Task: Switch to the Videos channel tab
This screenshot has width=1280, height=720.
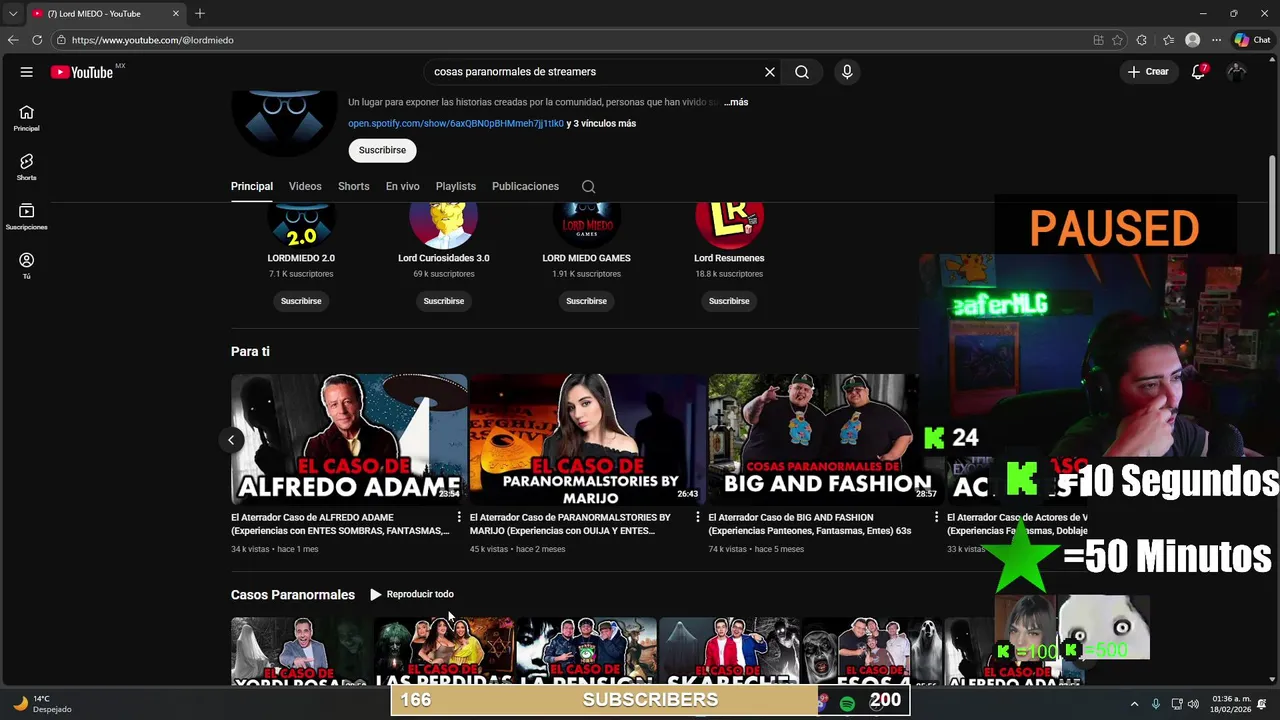Action: [305, 186]
